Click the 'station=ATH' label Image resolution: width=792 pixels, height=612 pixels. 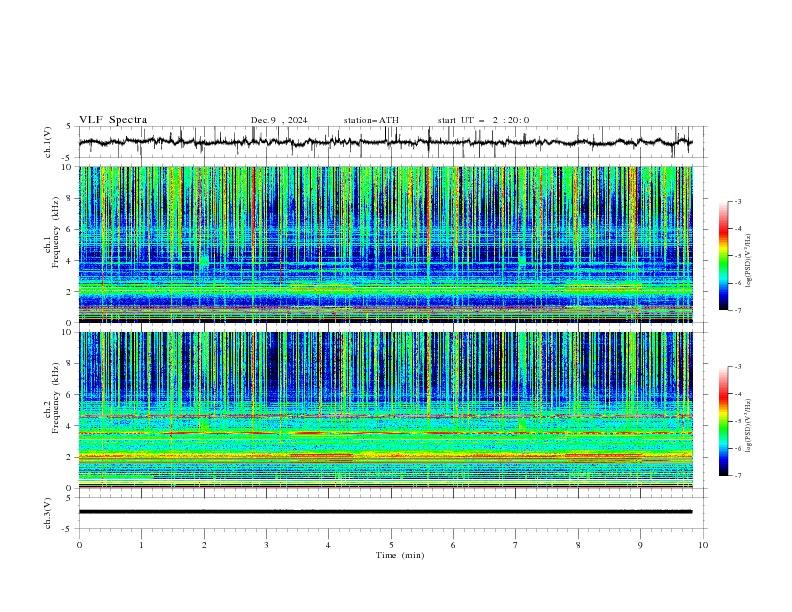click(x=371, y=120)
